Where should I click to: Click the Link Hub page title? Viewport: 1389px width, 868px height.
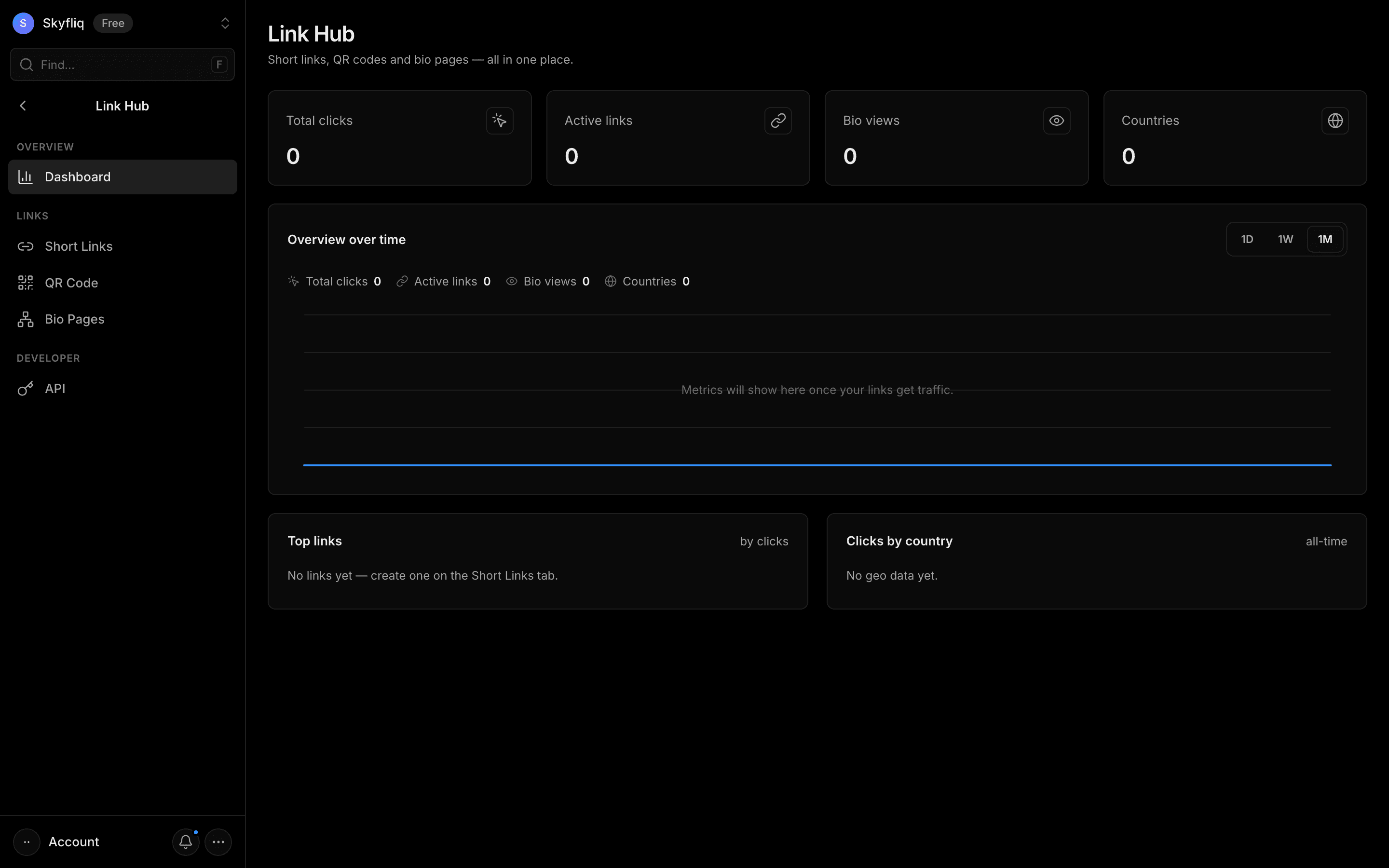pyautogui.click(x=311, y=34)
